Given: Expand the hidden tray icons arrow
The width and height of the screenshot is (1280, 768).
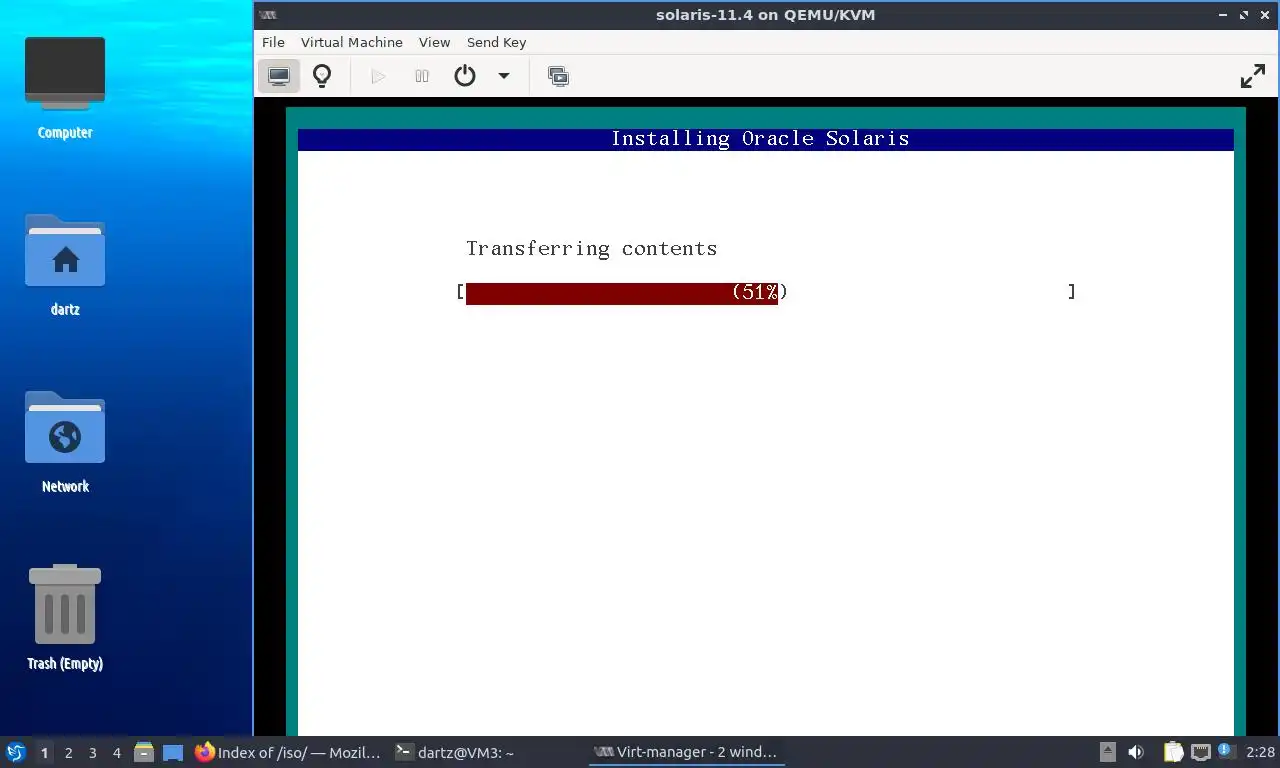Looking at the screenshot, I should [x=1108, y=752].
